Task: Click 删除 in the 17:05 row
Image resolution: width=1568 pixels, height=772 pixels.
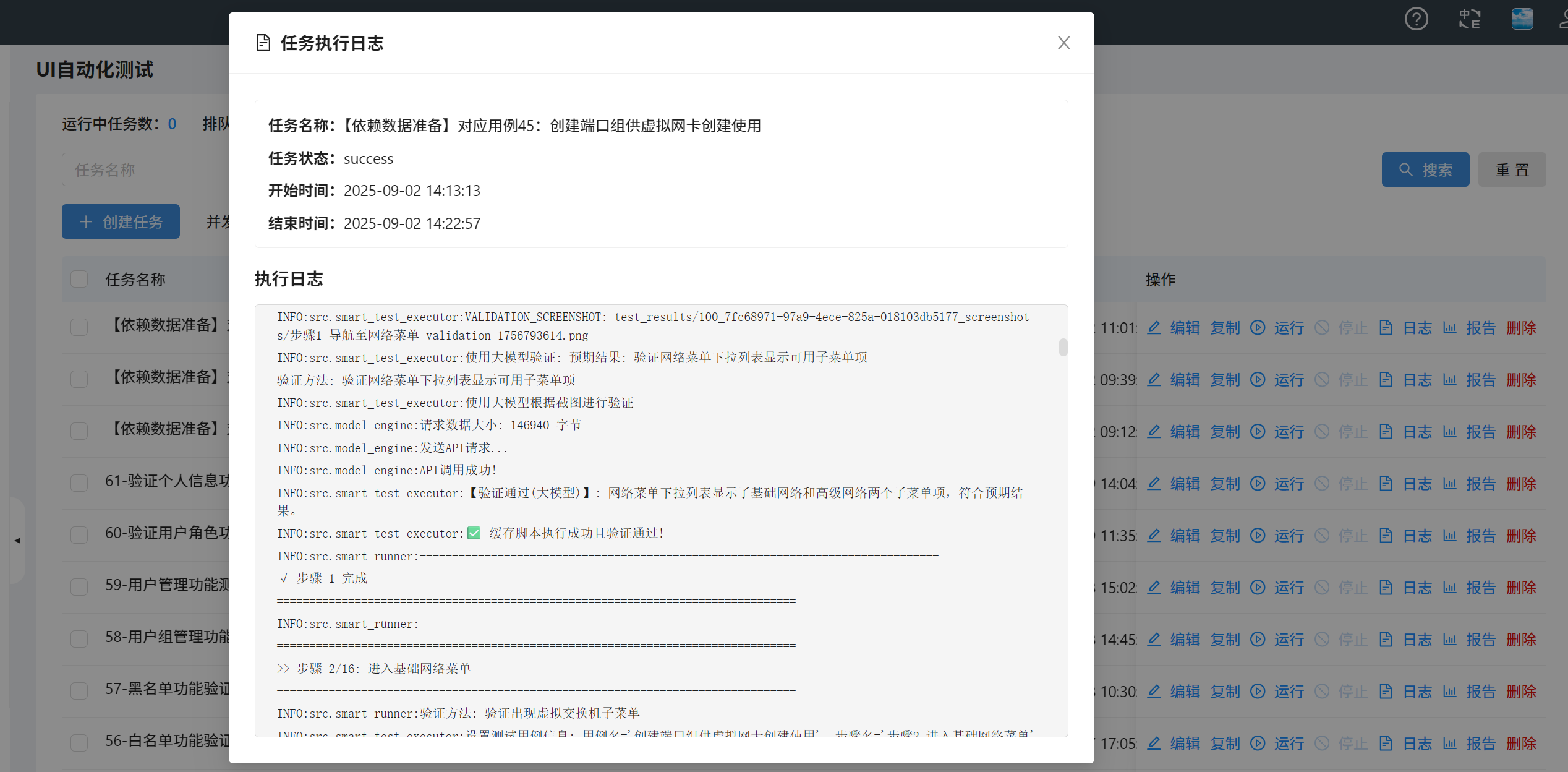Action: pos(1521,744)
